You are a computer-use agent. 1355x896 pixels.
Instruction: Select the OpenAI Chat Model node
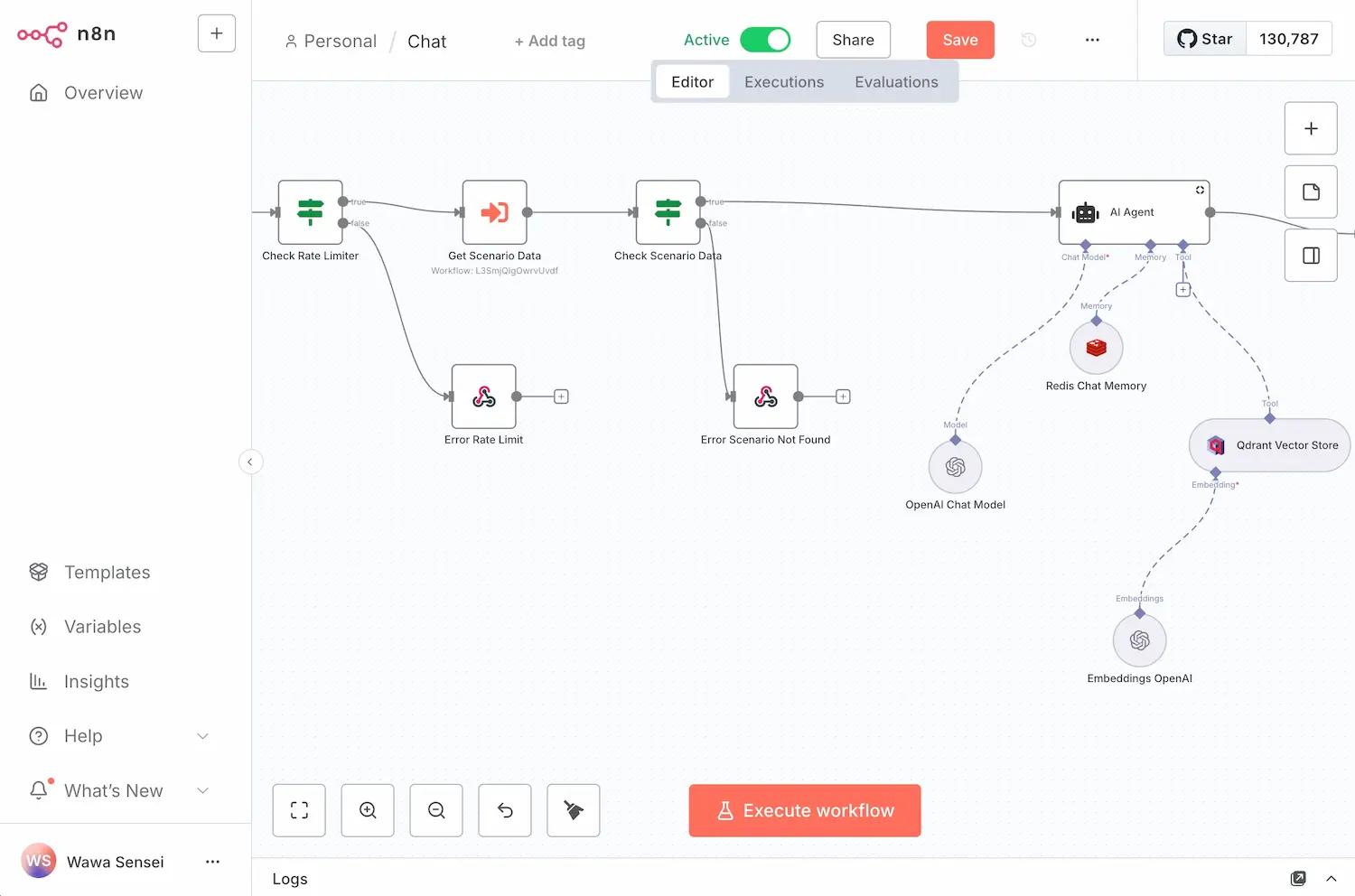coord(955,467)
